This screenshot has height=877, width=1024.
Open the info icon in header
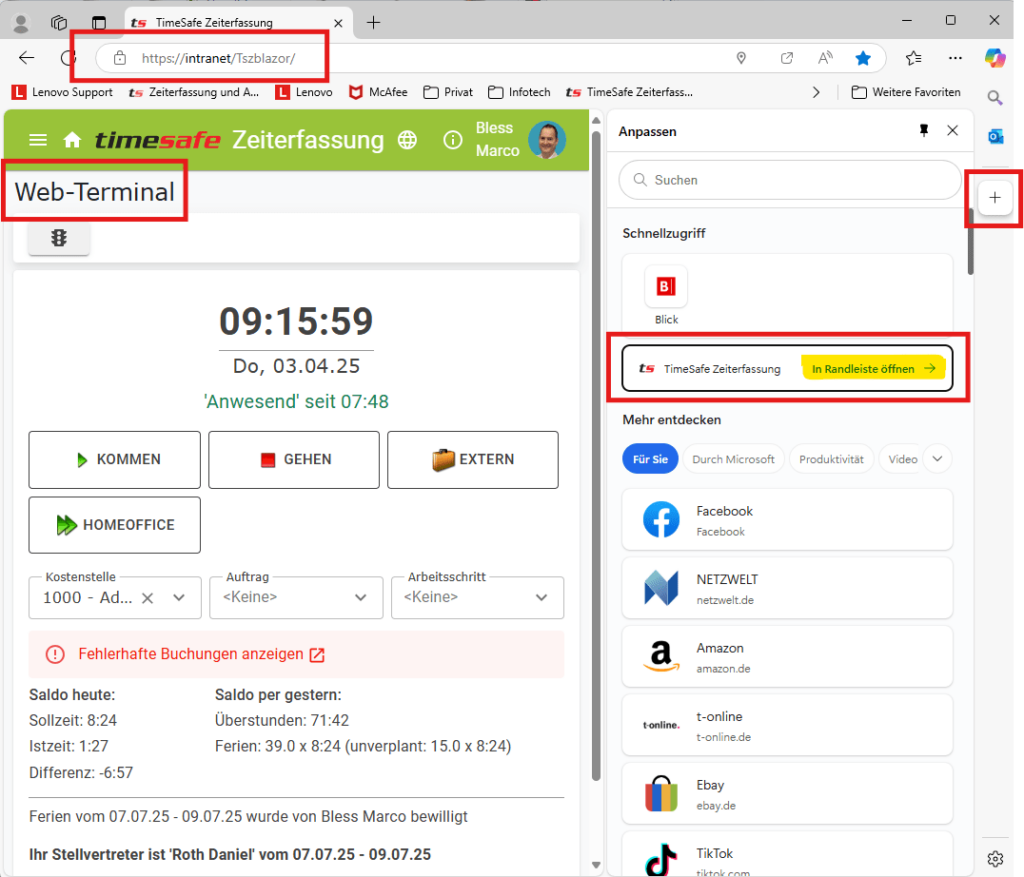click(453, 140)
